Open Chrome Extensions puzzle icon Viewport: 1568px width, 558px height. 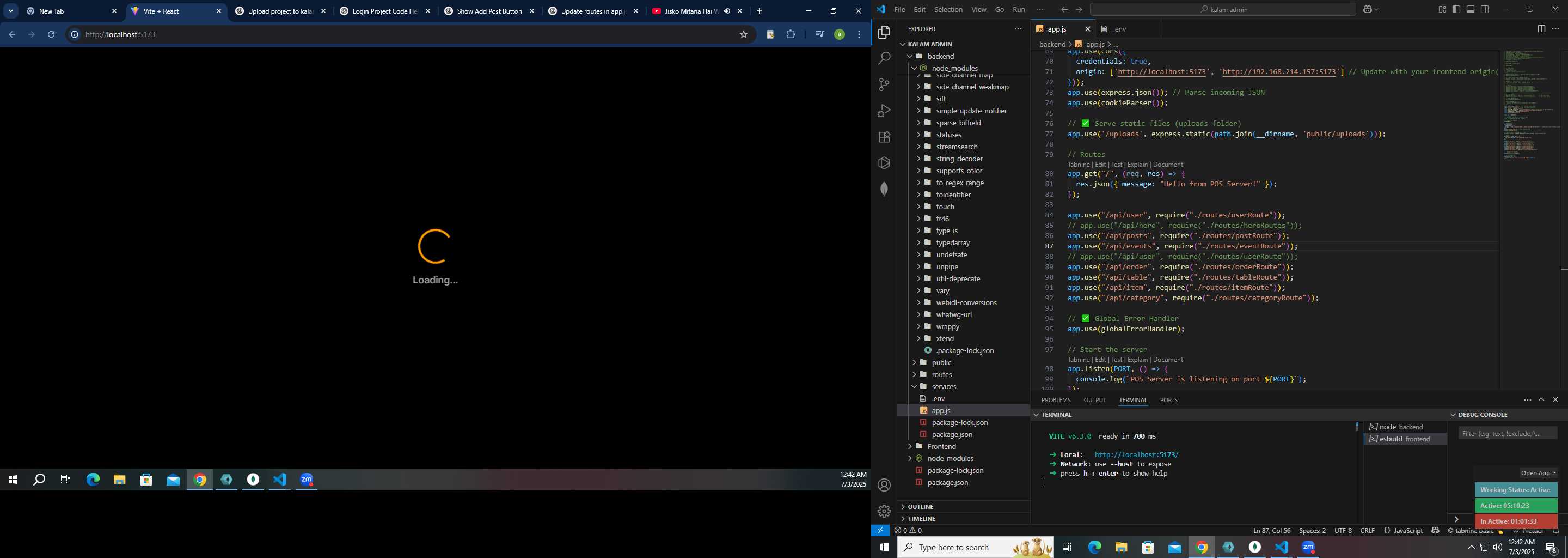point(791,35)
